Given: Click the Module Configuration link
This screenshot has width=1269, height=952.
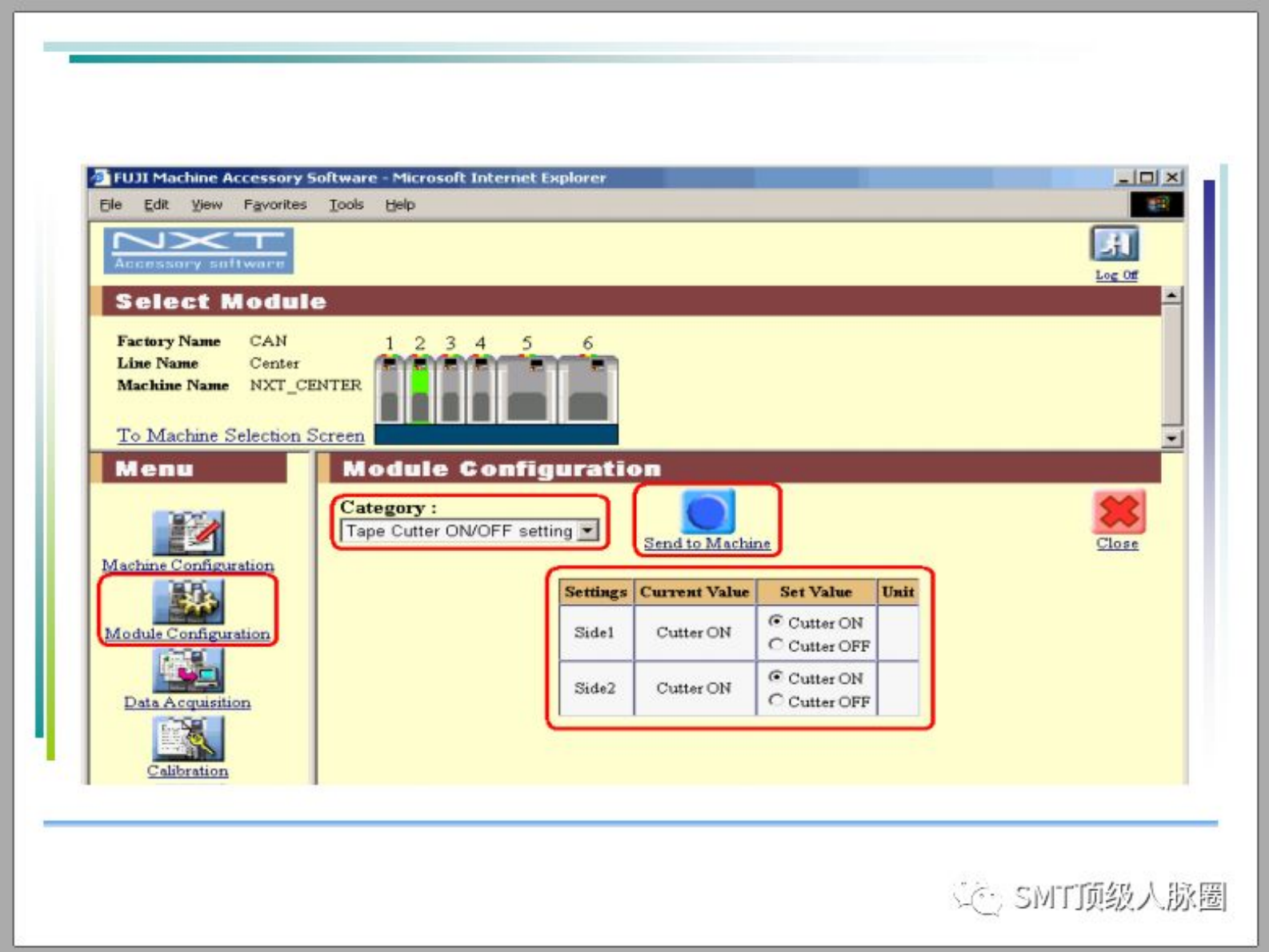Looking at the screenshot, I should pyautogui.click(x=188, y=634).
